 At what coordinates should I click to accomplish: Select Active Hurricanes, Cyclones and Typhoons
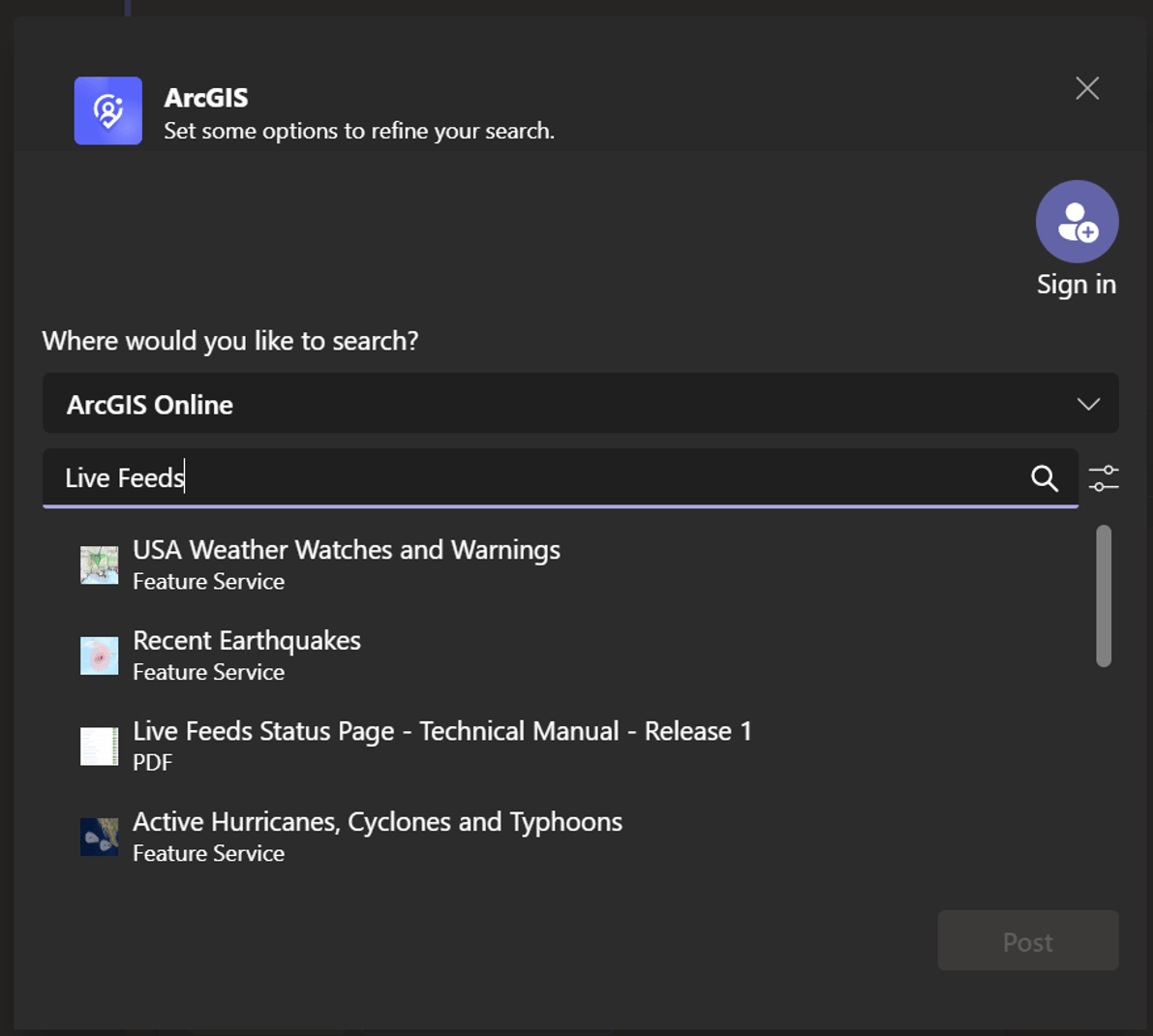(377, 822)
